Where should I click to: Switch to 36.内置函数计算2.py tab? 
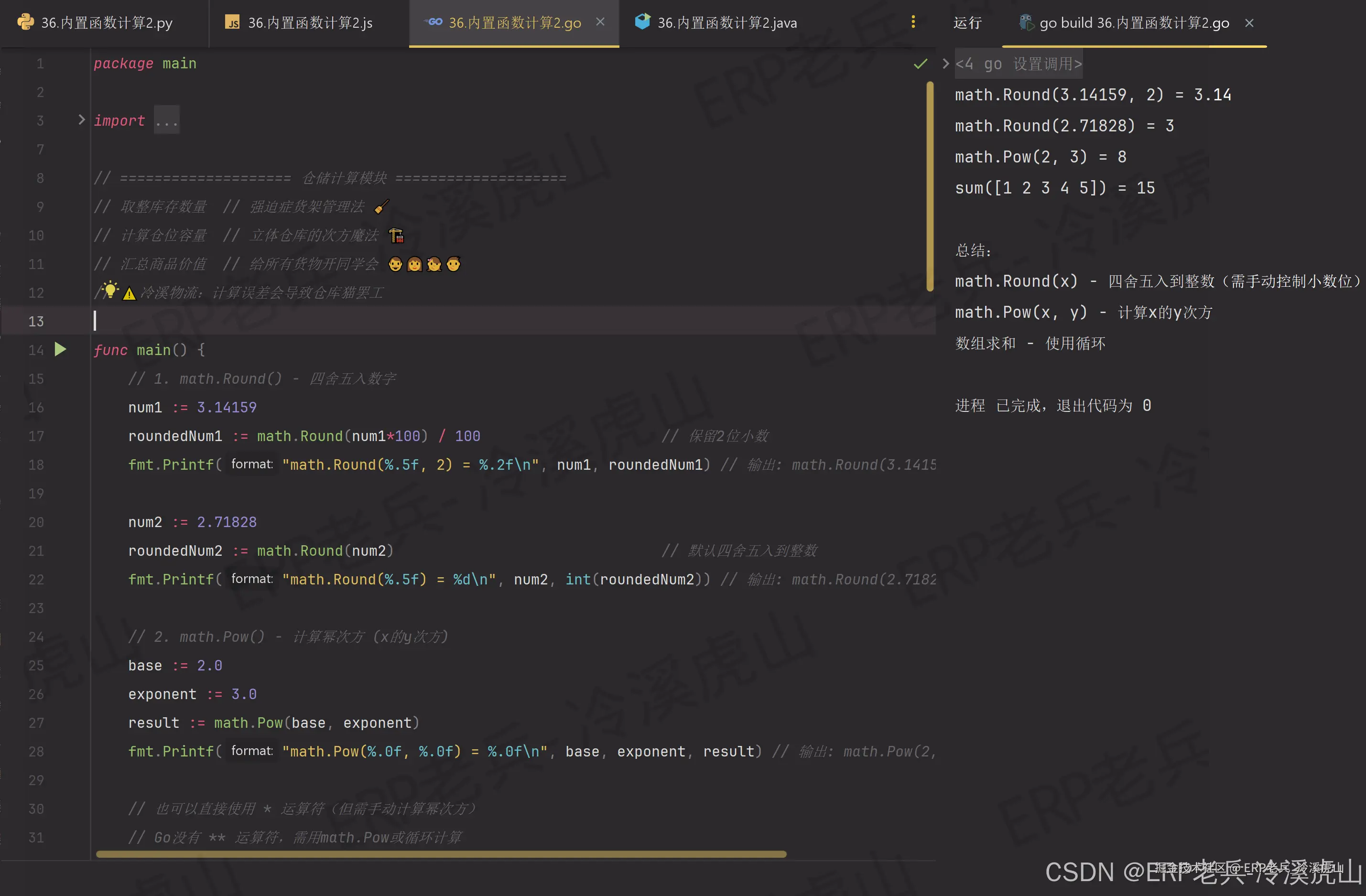pos(106,23)
